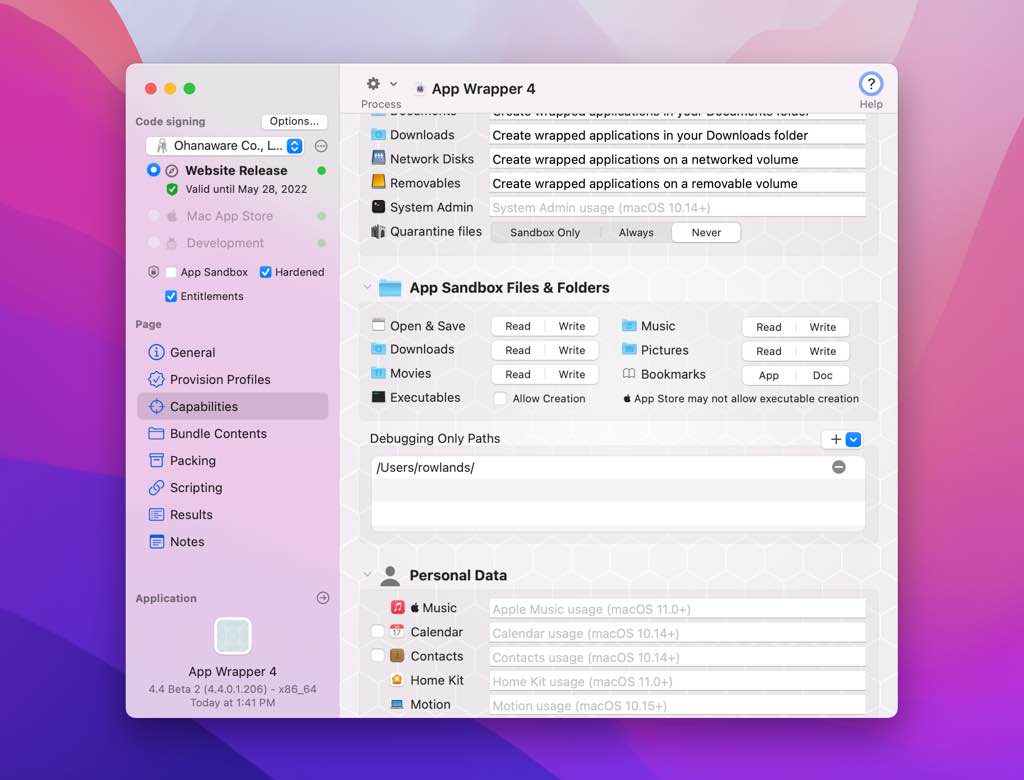
Task: Open Help with the question mark icon
Action: pyautogui.click(x=871, y=84)
